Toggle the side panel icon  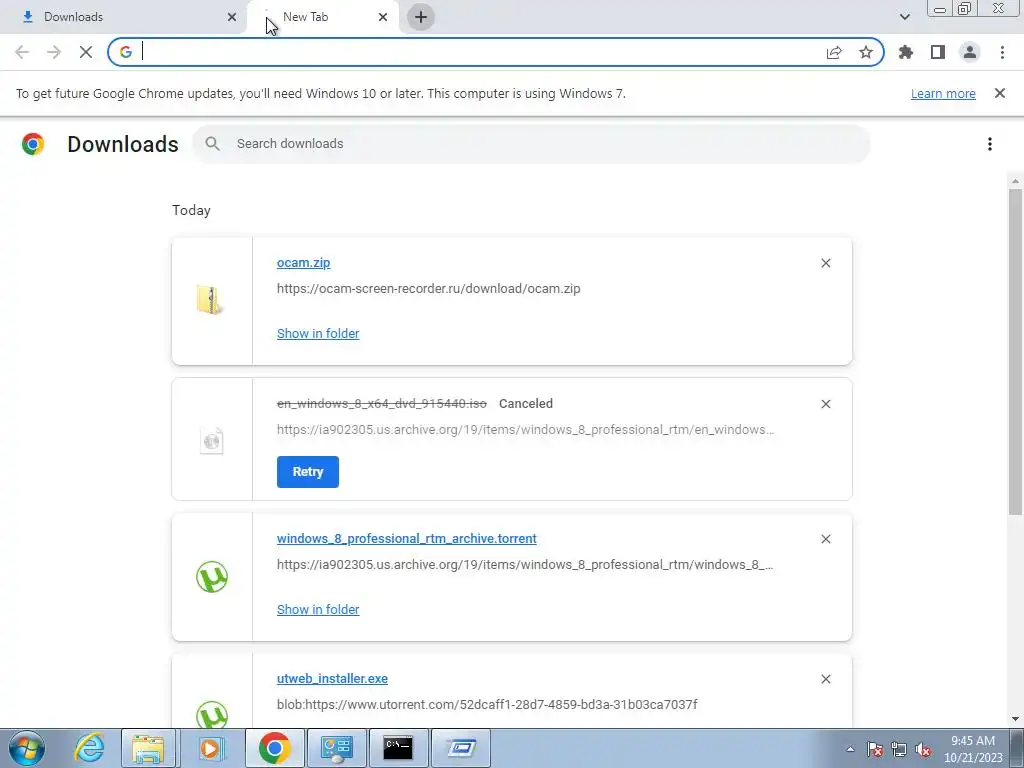pos(938,52)
